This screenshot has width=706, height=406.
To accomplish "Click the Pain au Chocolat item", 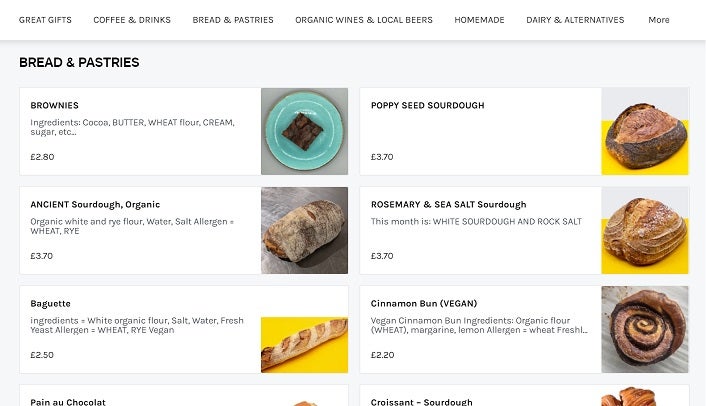I will 68,401.
